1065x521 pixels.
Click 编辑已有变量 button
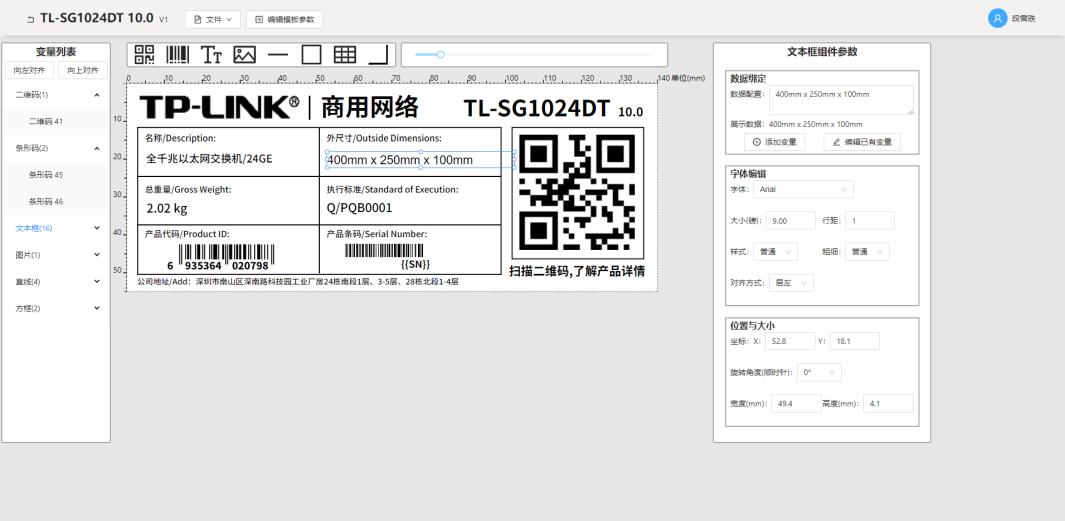(863, 142)
